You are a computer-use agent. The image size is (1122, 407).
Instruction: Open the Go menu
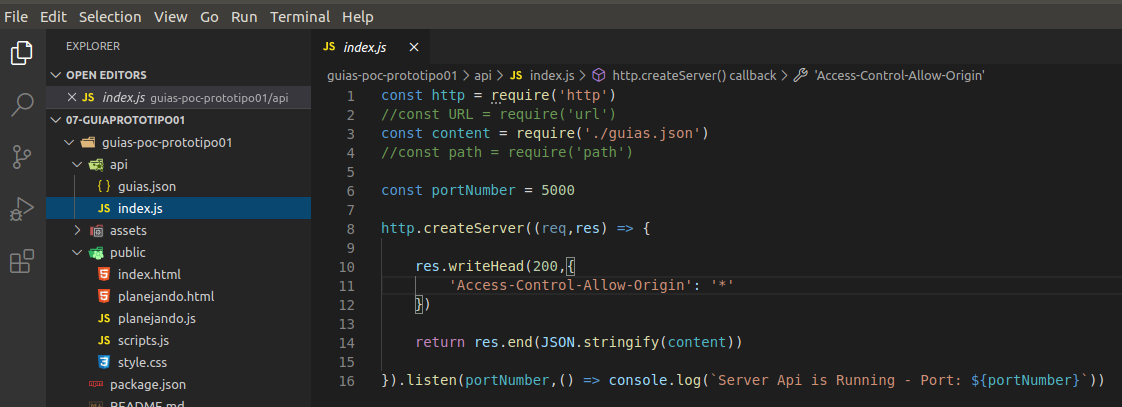click(x=210, y=16)
